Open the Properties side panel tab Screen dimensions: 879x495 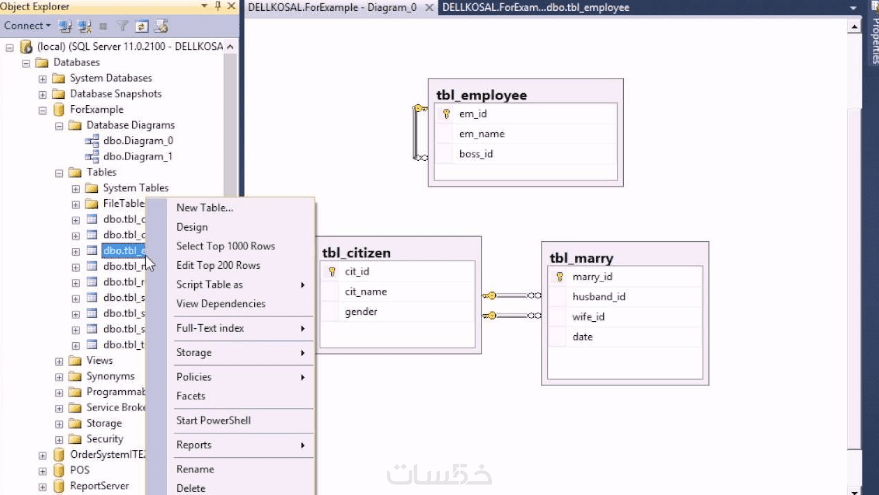click(874, 33)
